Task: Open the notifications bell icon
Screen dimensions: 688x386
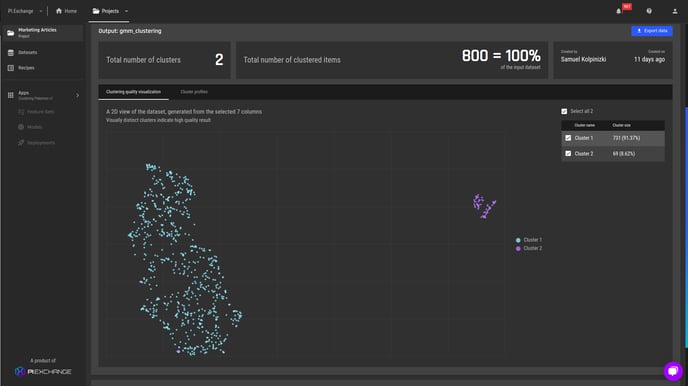Action: point(619,11)
